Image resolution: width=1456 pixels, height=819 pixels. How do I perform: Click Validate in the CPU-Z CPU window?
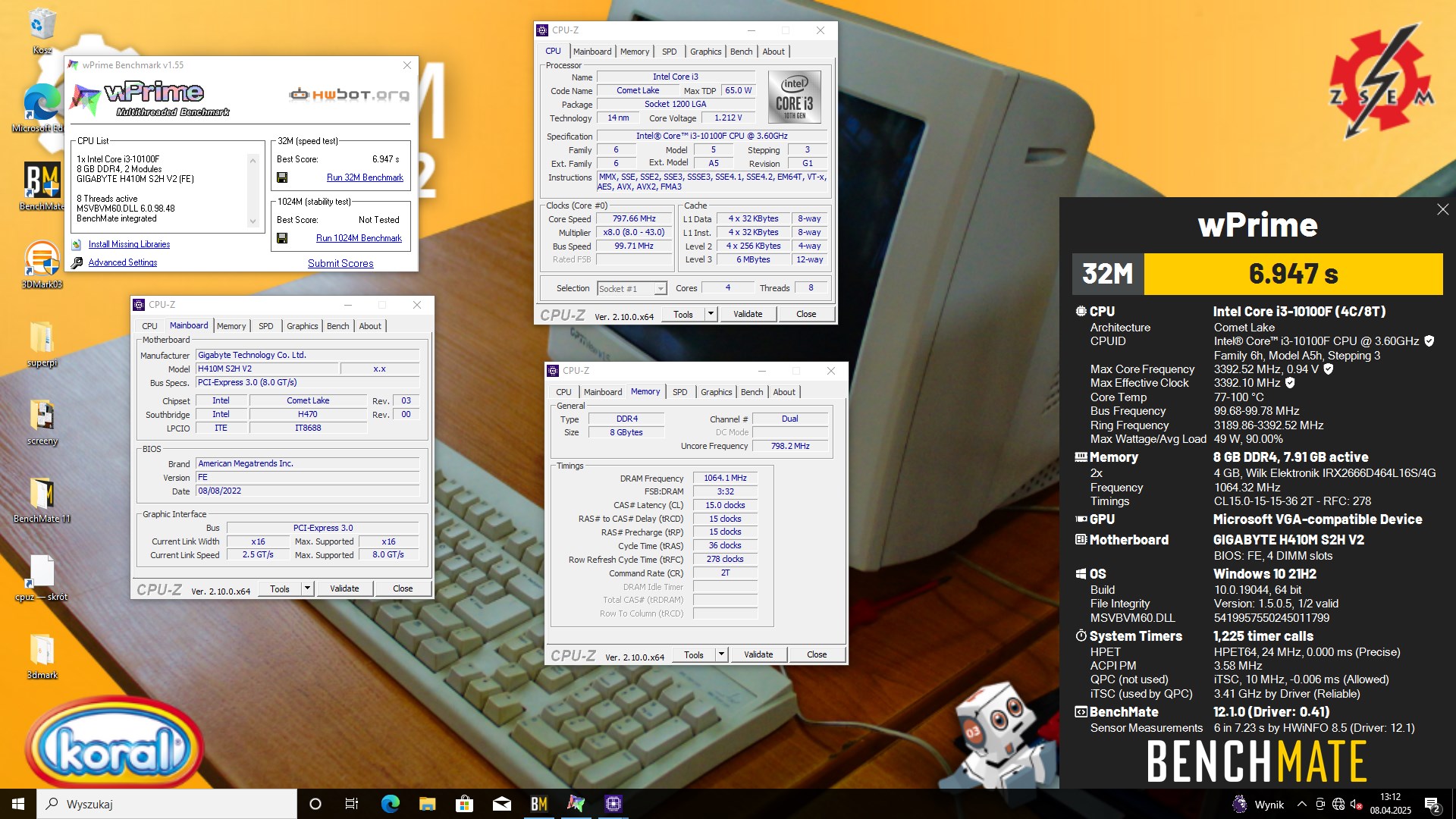pos(748,314)
